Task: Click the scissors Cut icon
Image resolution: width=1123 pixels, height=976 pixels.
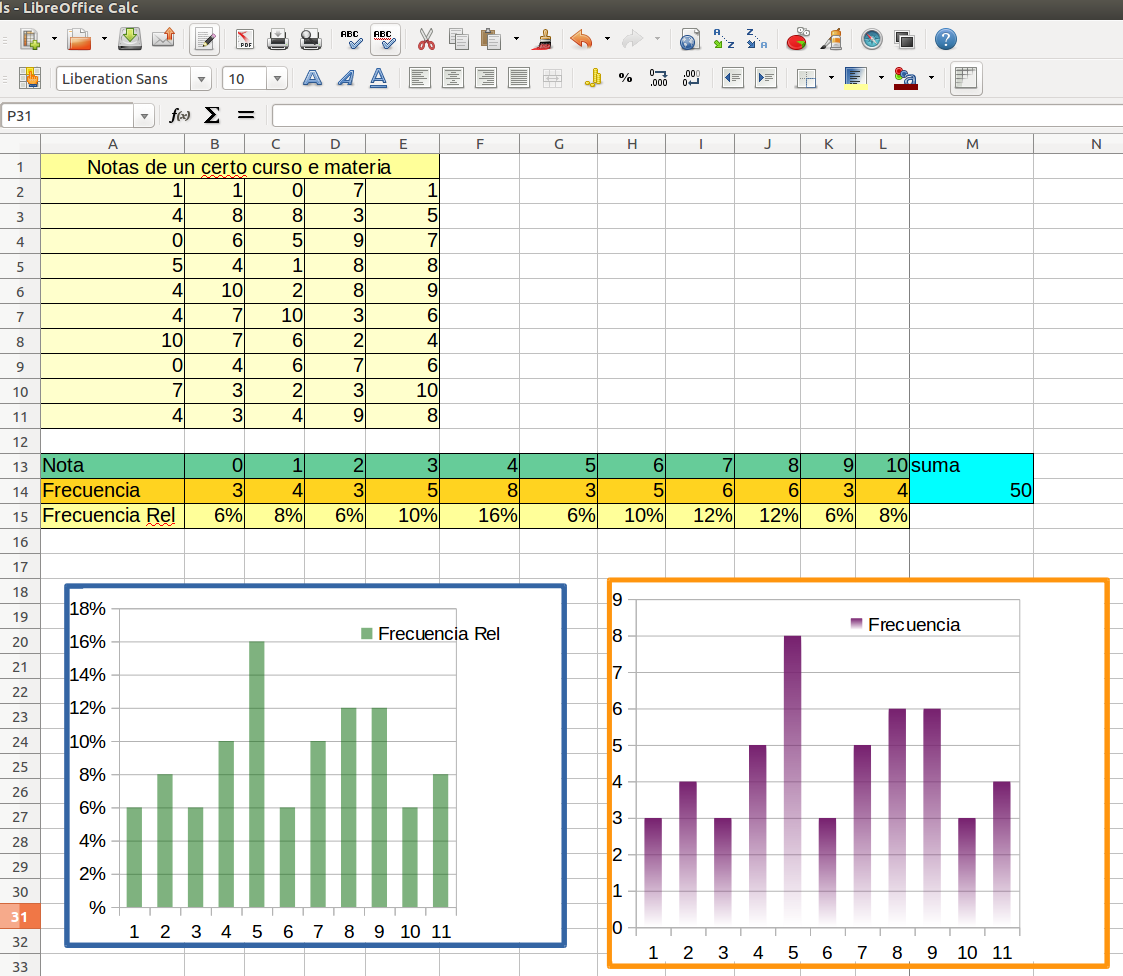Action: [x=426, y=40]
